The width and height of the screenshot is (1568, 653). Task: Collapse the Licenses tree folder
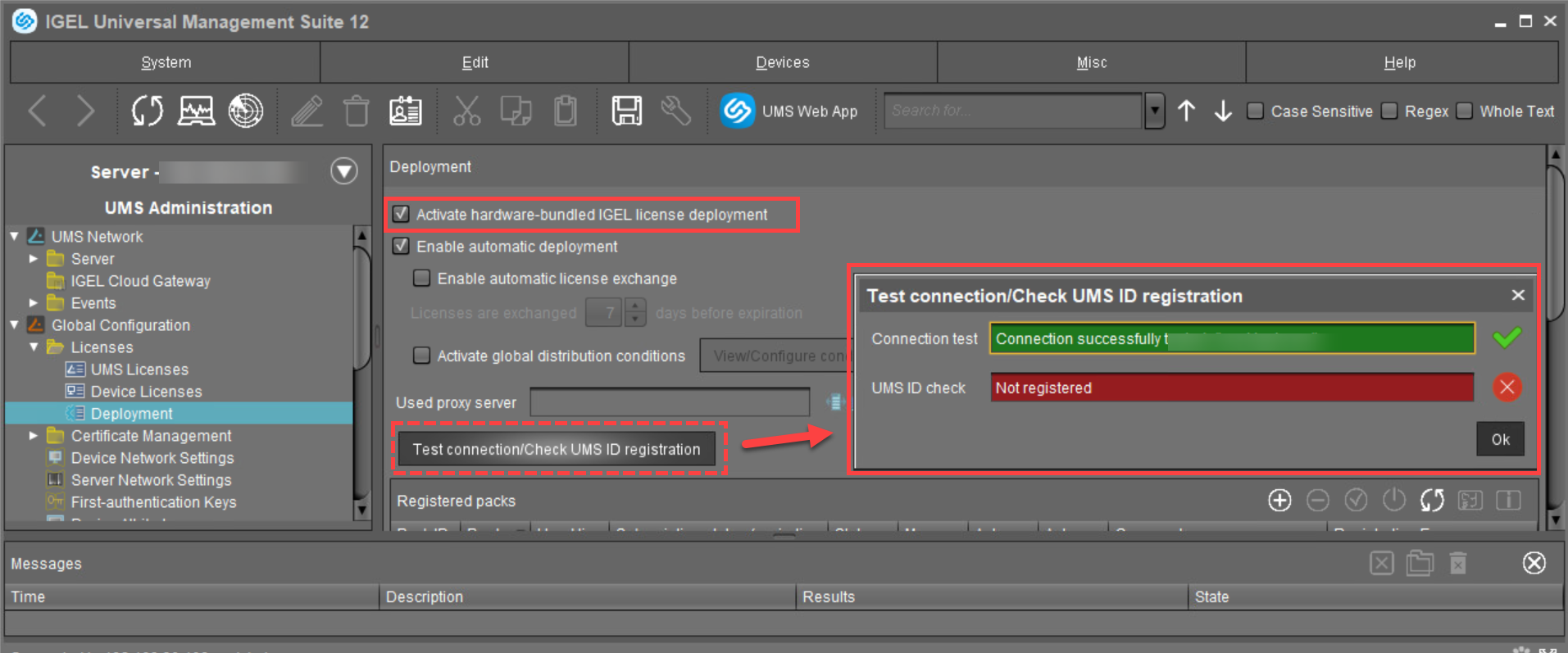tap(34, 347)
